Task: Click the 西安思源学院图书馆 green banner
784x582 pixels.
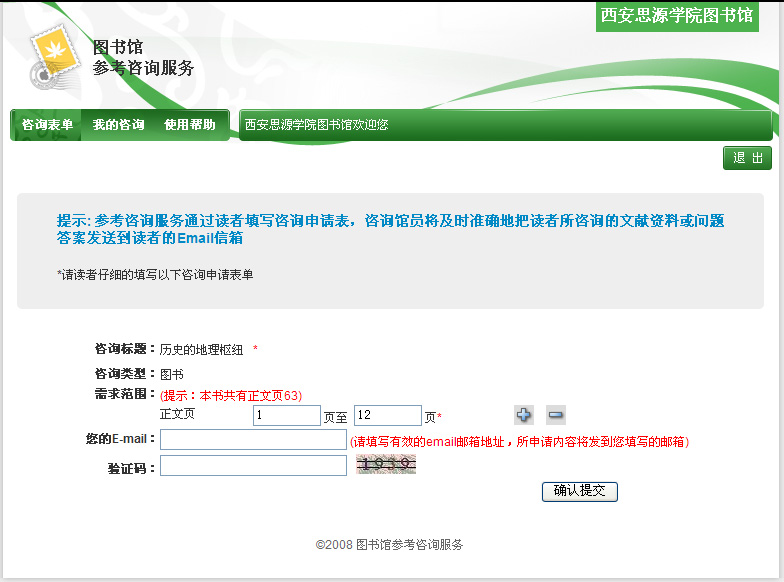Action: (x=676, y=15)
